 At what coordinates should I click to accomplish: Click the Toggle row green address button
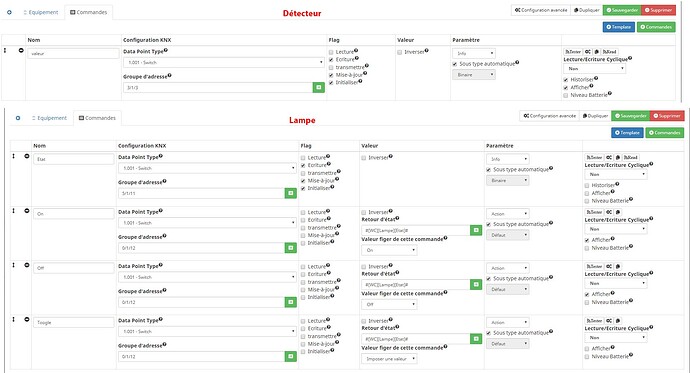tap(290, 356)
